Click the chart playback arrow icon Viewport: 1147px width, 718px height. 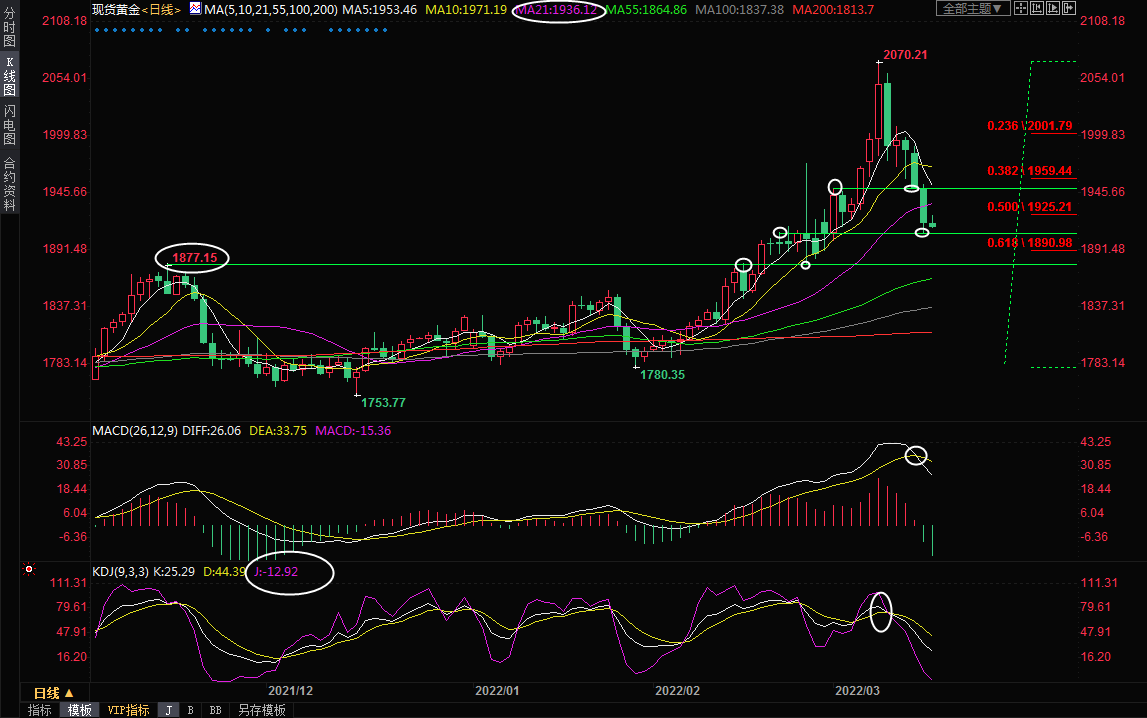pos(1053,8)
